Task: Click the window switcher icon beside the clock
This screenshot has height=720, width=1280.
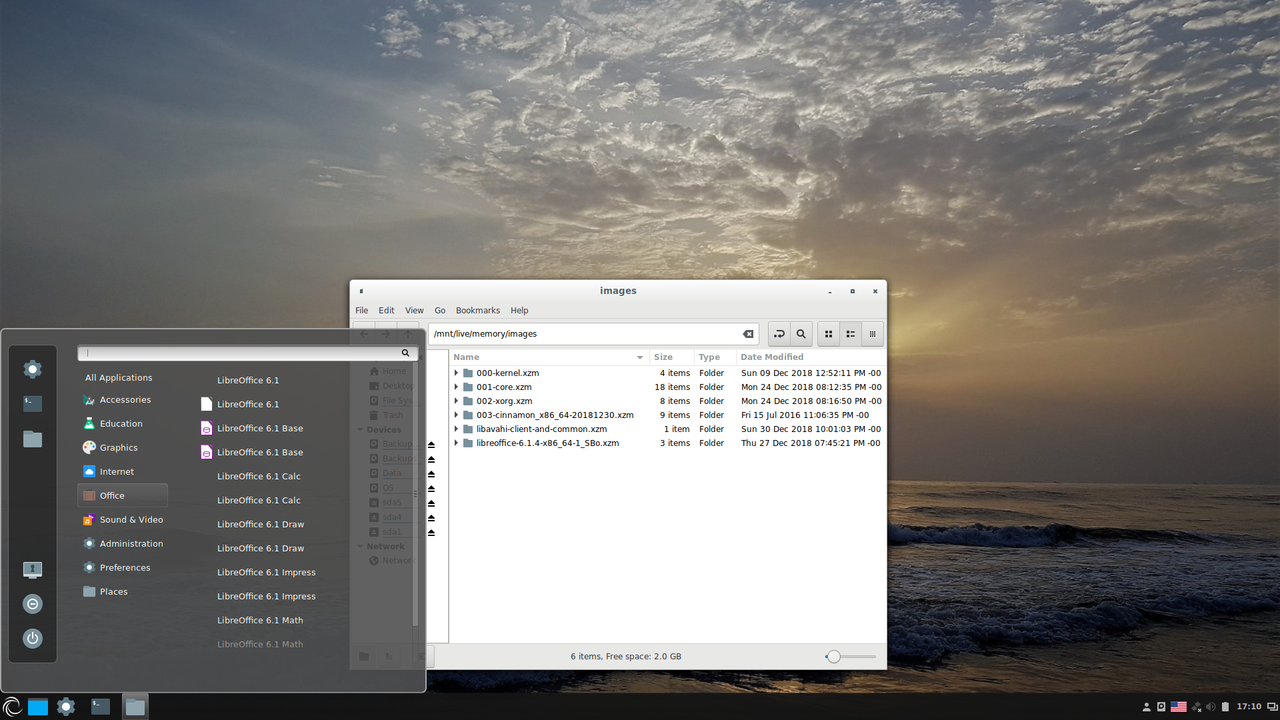Action: 1271,707
